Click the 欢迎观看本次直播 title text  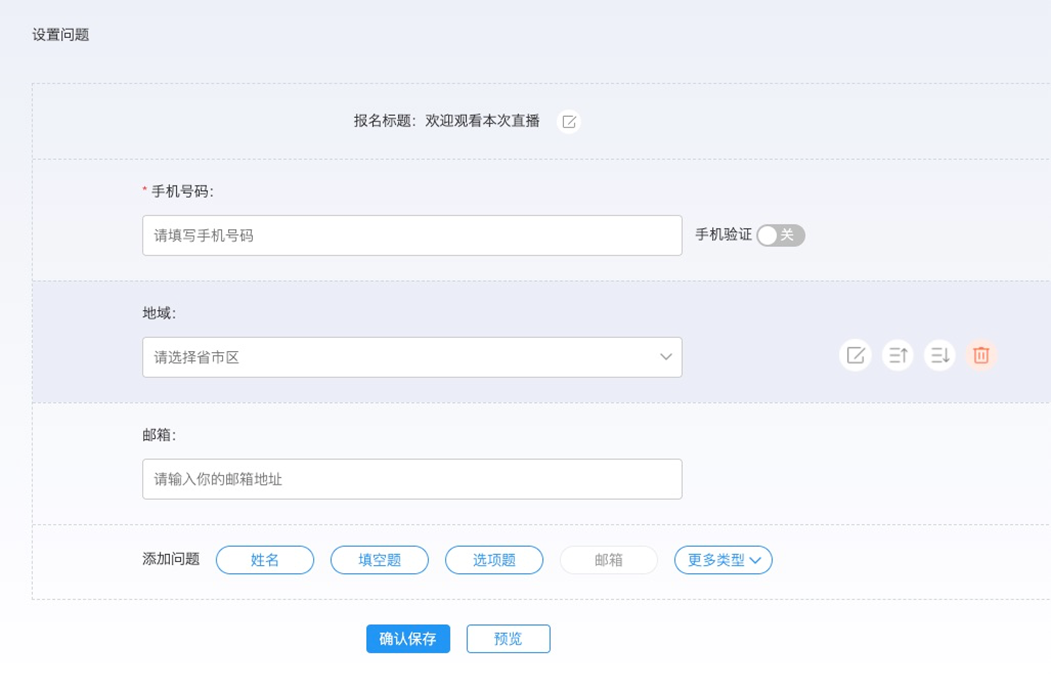point(482,121)
